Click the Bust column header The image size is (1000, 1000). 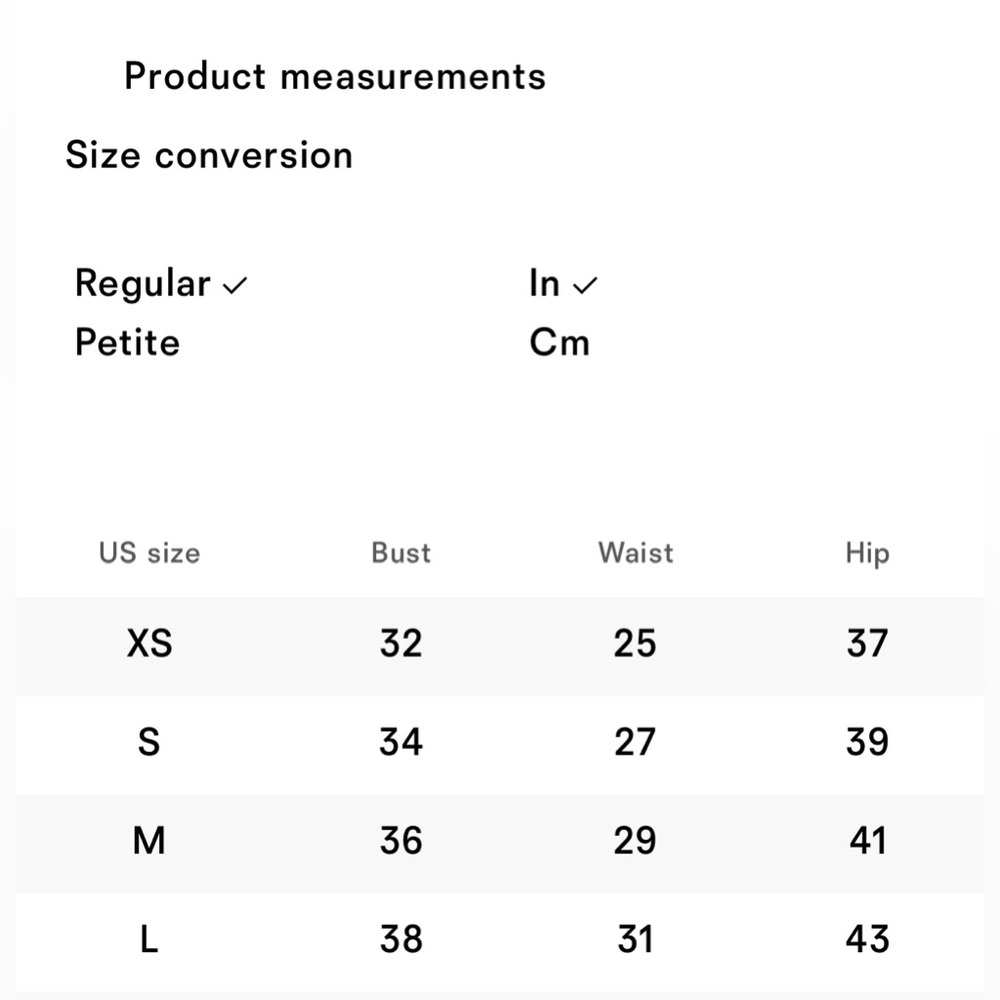[401, 553]
